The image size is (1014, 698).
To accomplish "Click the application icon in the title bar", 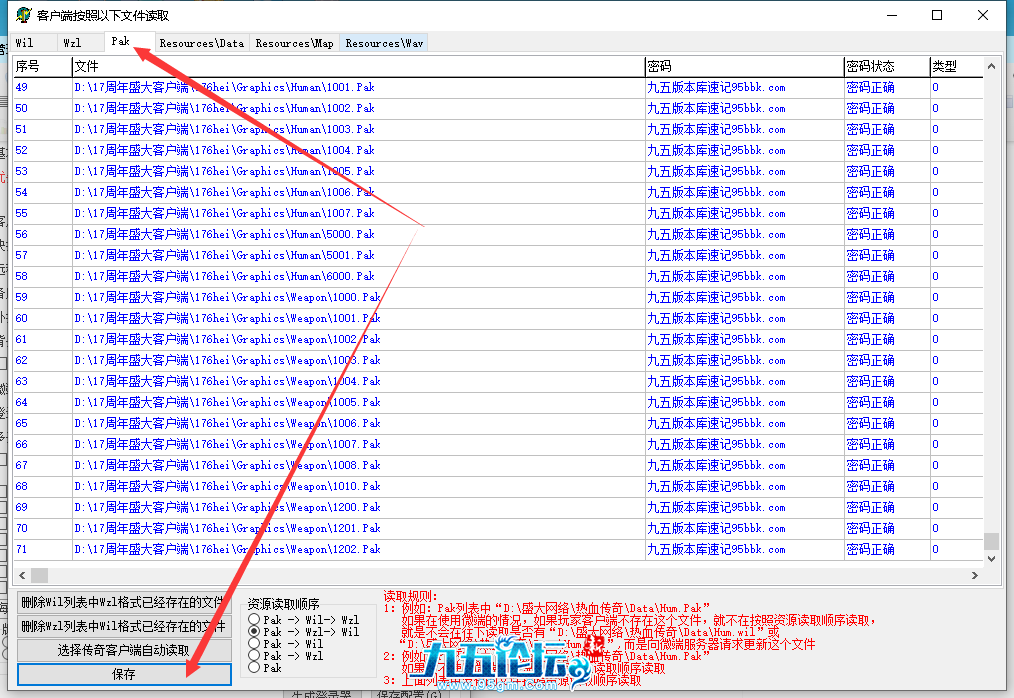I will [x=21, y=15].
